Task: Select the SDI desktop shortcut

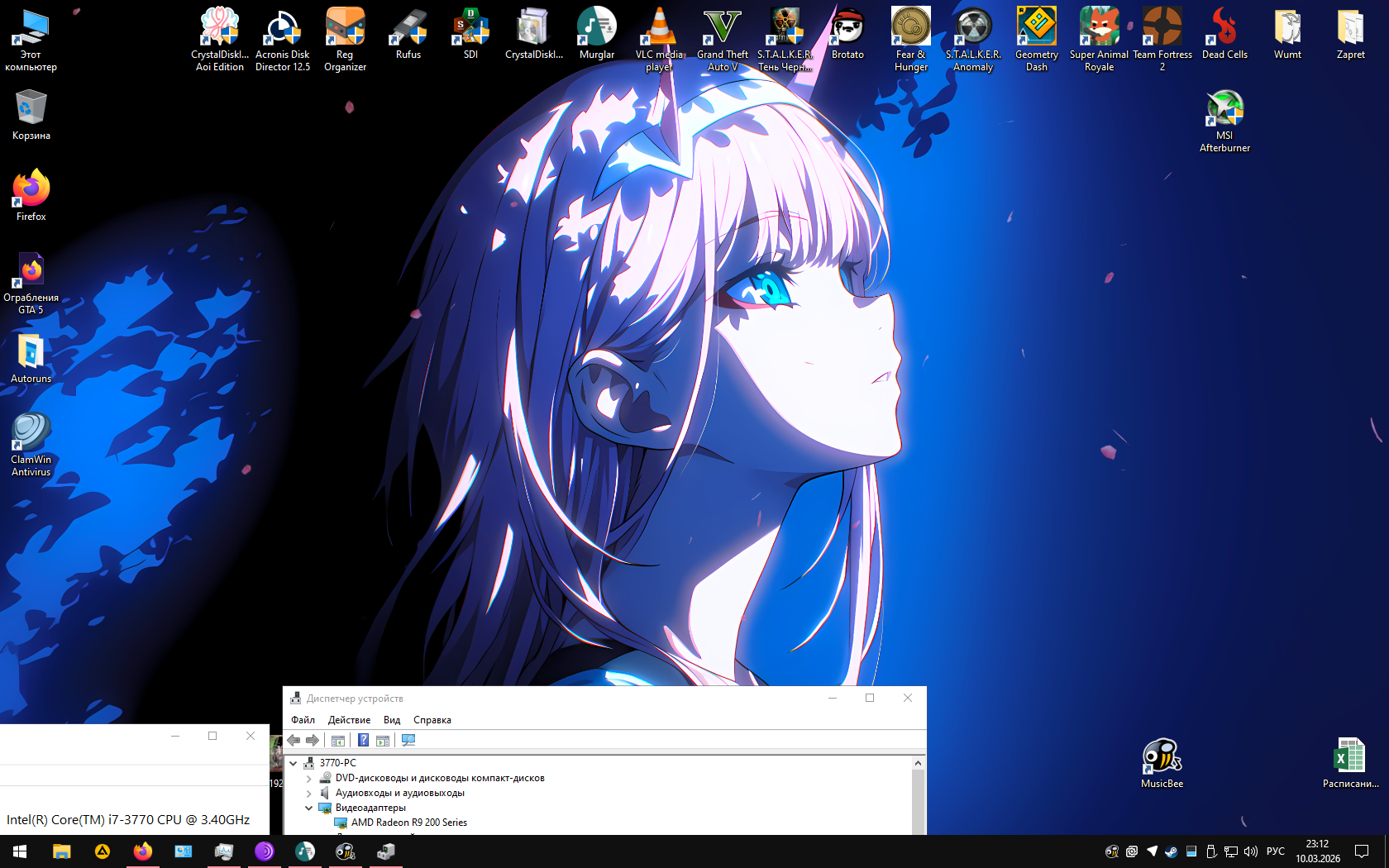Action: [x=470, y=34]
